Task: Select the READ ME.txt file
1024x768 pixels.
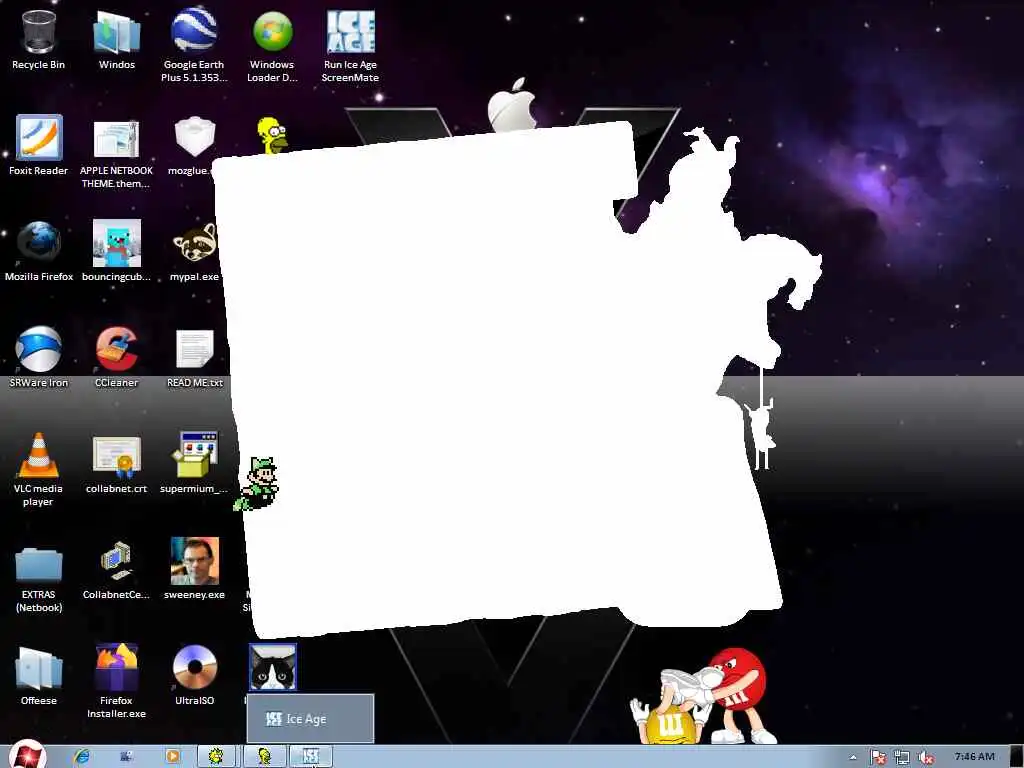Action: coord(195,358)
